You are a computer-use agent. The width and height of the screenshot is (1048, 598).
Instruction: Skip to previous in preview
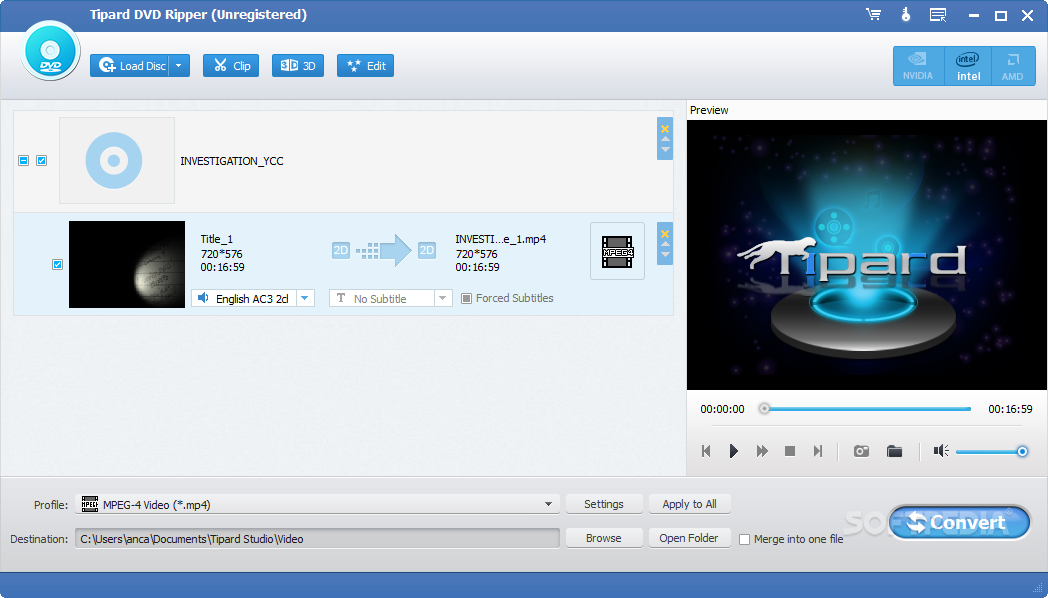click(706, 451)
